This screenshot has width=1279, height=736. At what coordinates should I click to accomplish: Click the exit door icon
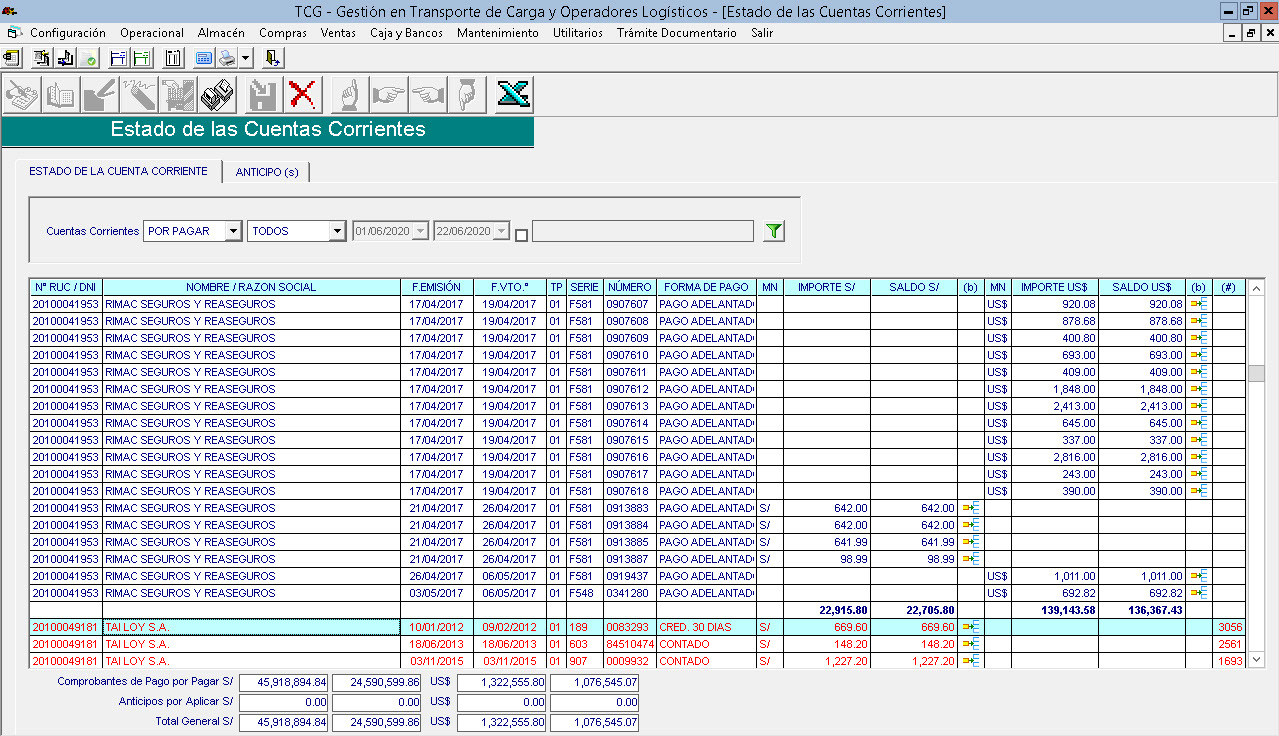tap(273, 57)
